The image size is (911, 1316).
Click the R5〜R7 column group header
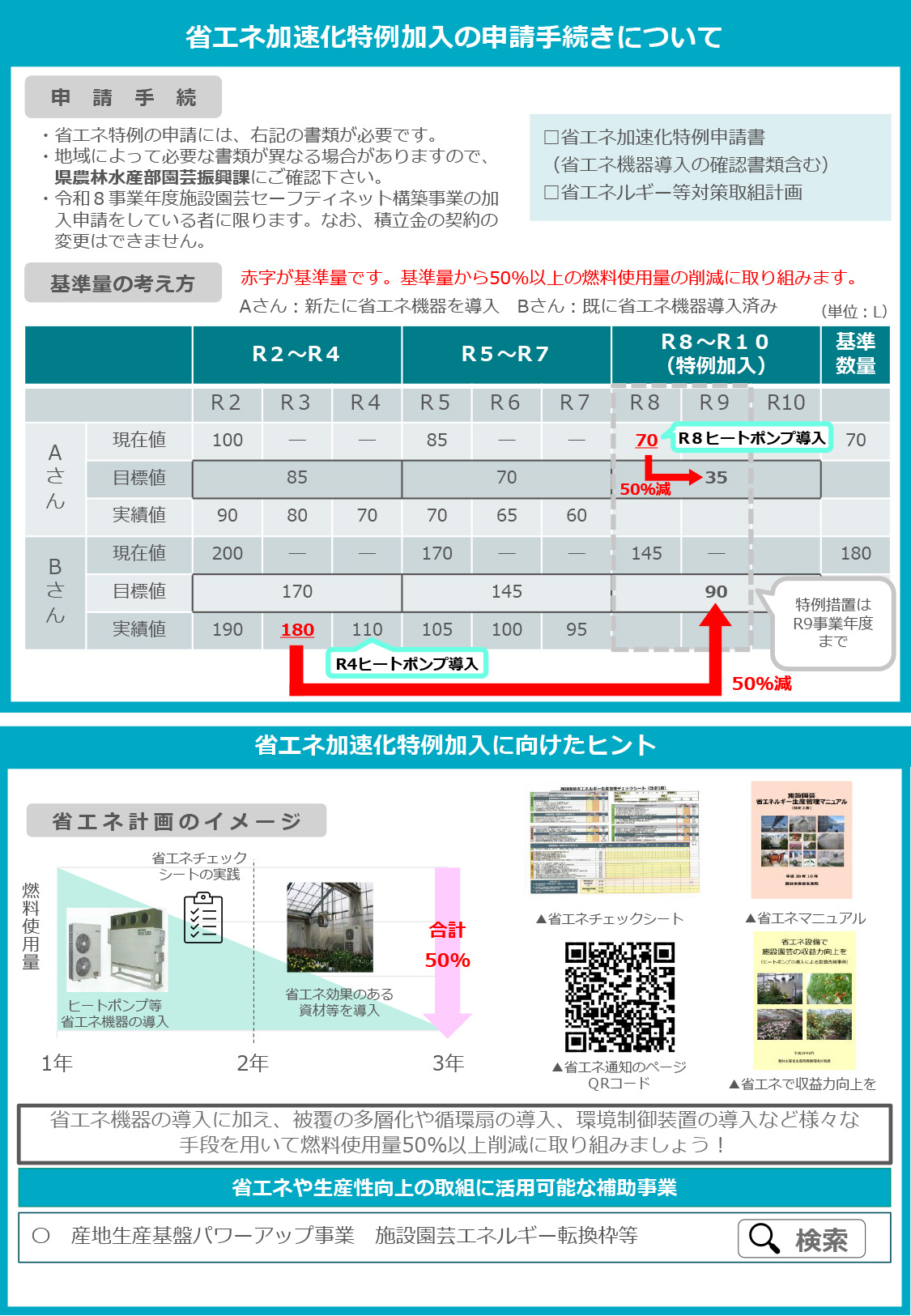[x=506, y=355]
